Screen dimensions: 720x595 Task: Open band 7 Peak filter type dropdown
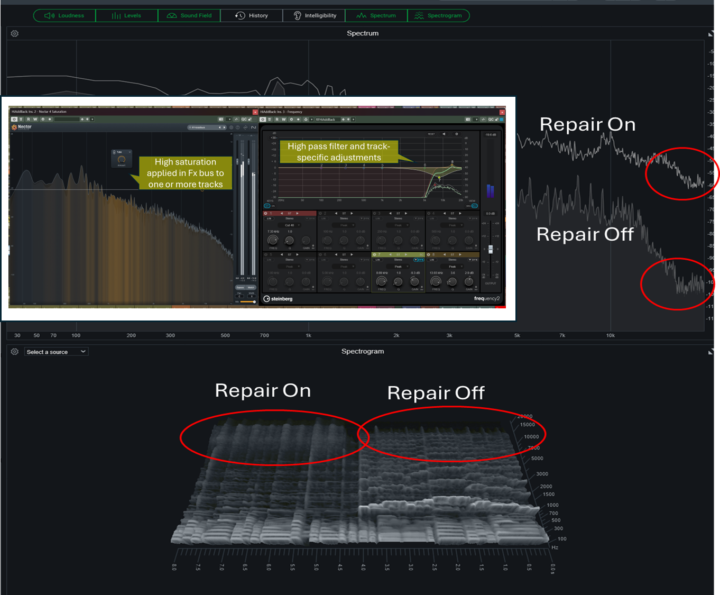[x=398, y=266]
